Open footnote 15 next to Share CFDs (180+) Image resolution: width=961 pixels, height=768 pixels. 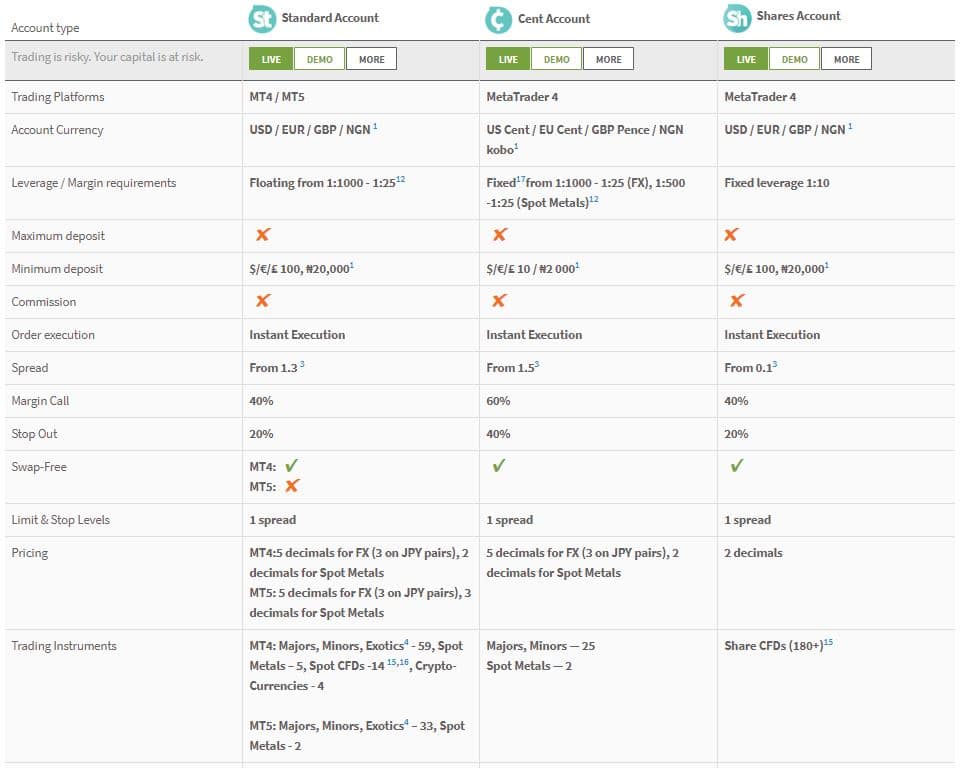pyautogui.click(x=828, y=643)
